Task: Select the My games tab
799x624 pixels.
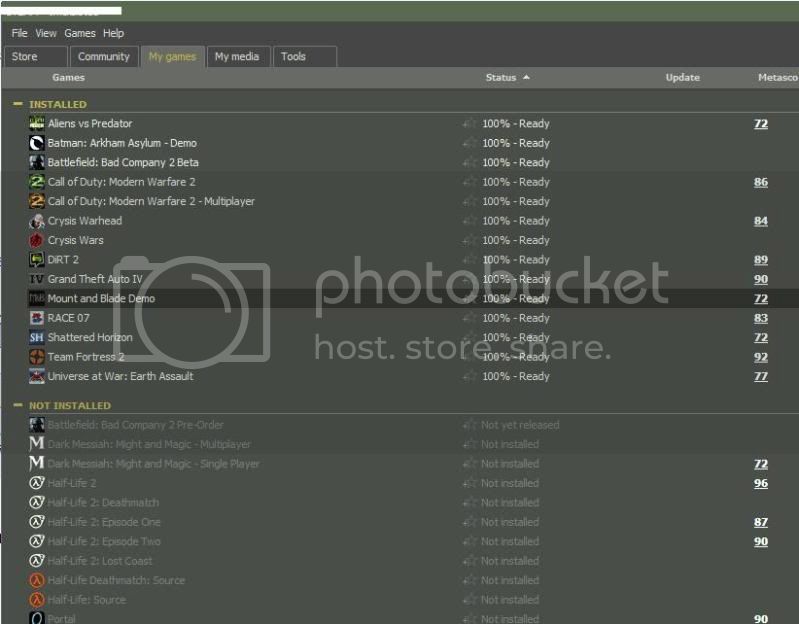Action: (172, 57)
